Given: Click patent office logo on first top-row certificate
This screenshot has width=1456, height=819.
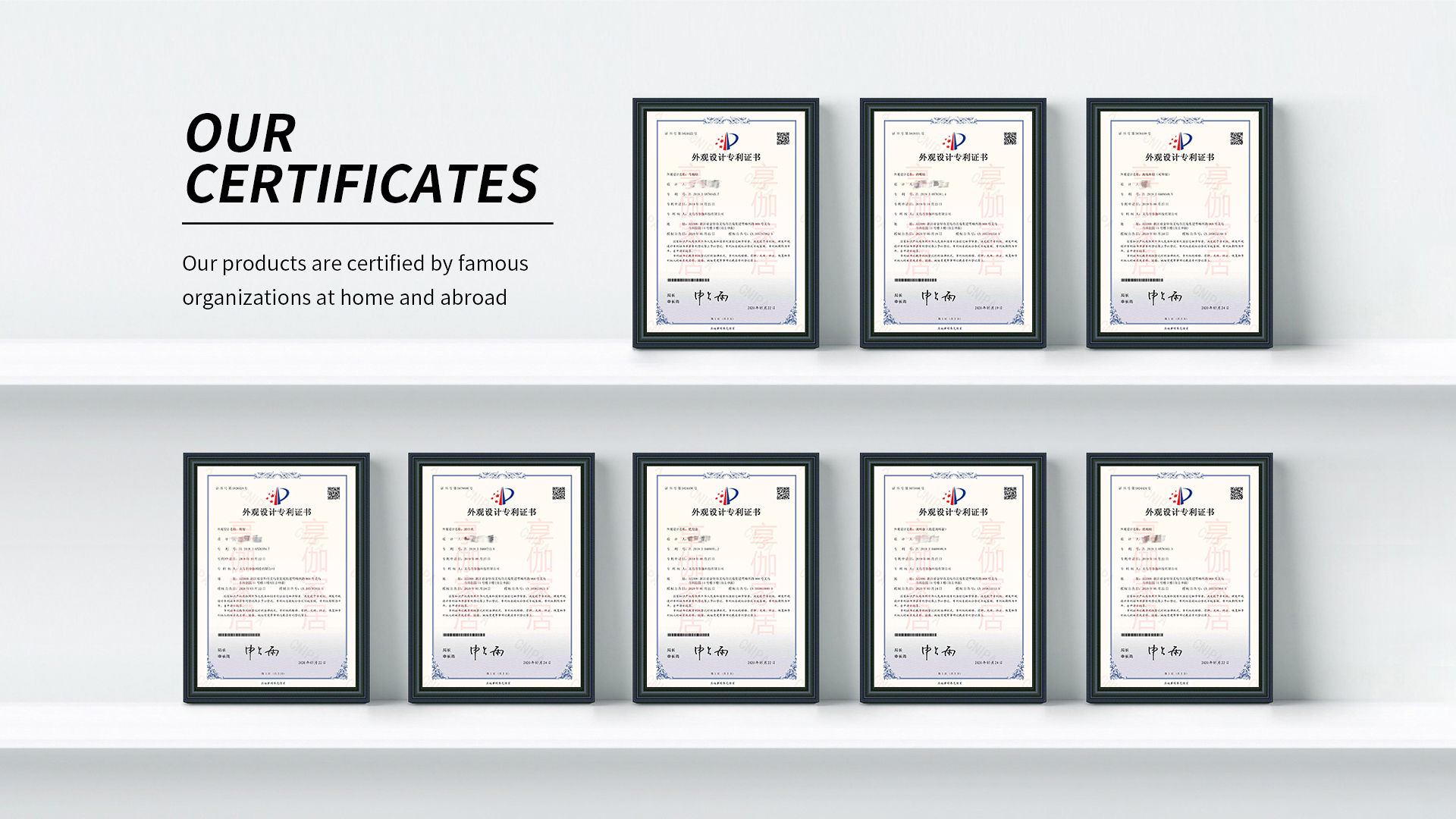Looking at the screenshot, I should point(726,141).
